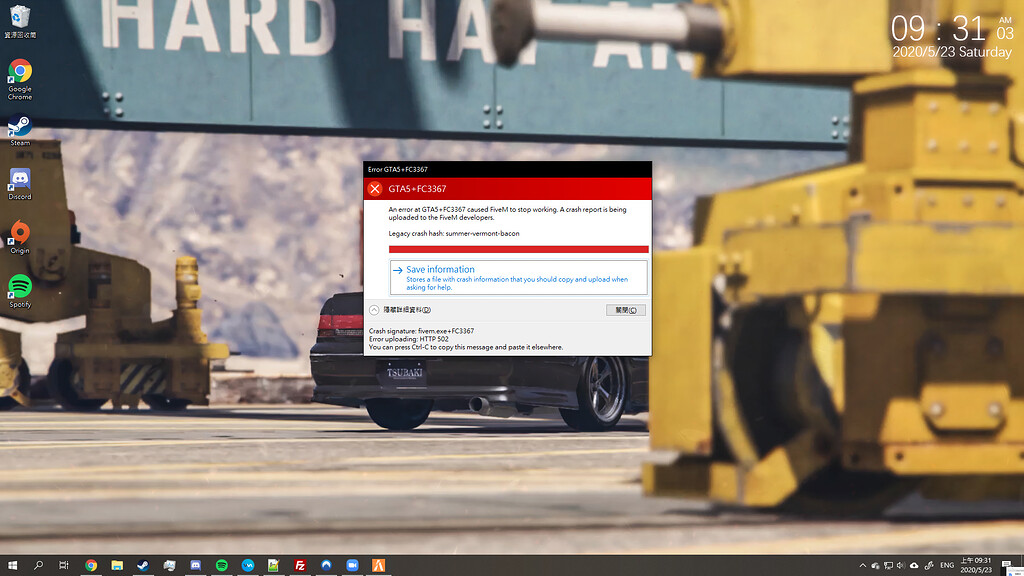
Task: Open the network tray icon
Action: point(888,566)
